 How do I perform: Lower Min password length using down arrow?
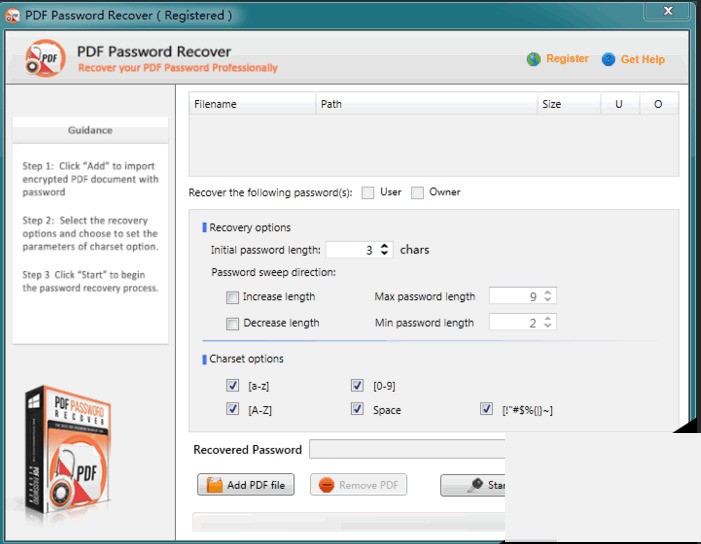[548, 326]
